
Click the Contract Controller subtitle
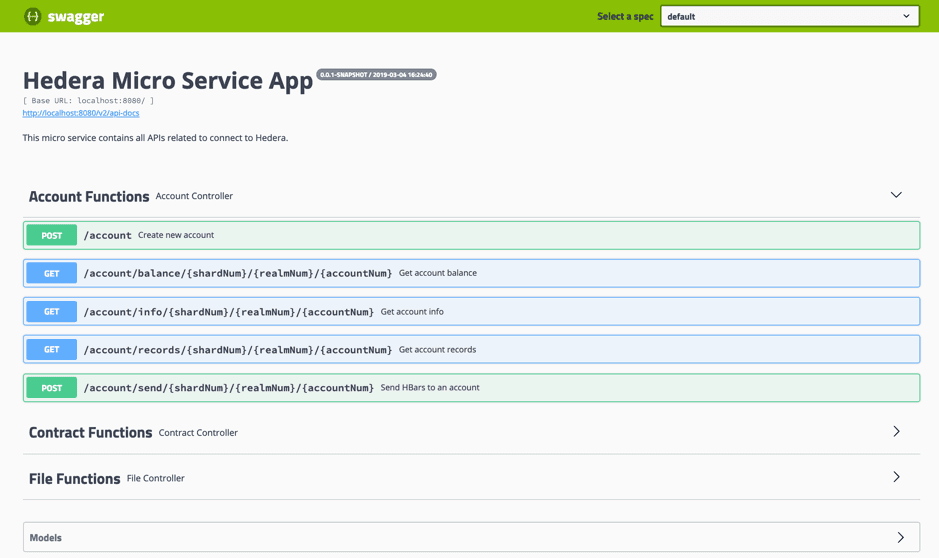click(198, 432)
